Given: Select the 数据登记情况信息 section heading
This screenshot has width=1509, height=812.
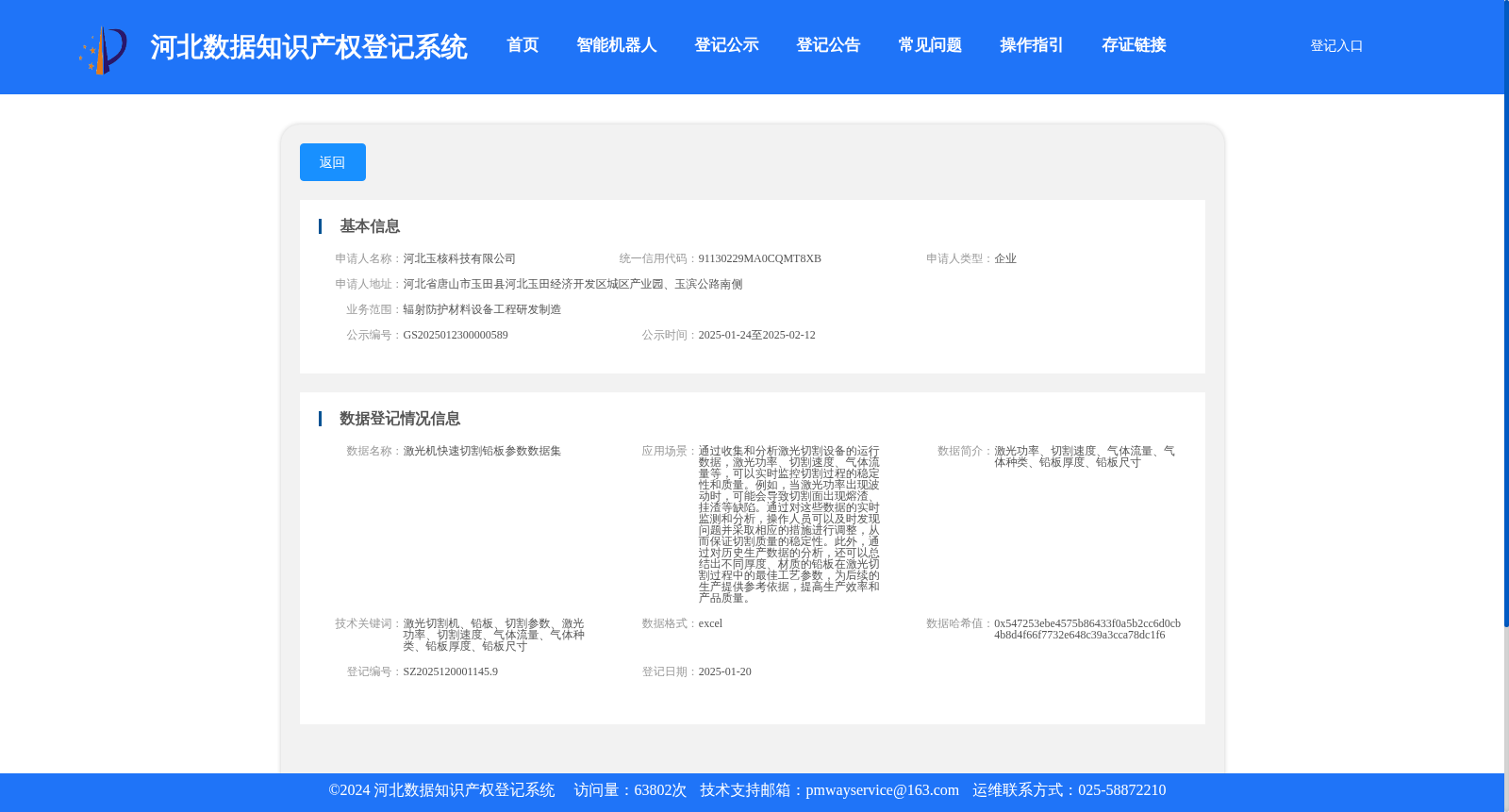Looking at the screenshot, I should pyautogui.click(x=400, y=419).
